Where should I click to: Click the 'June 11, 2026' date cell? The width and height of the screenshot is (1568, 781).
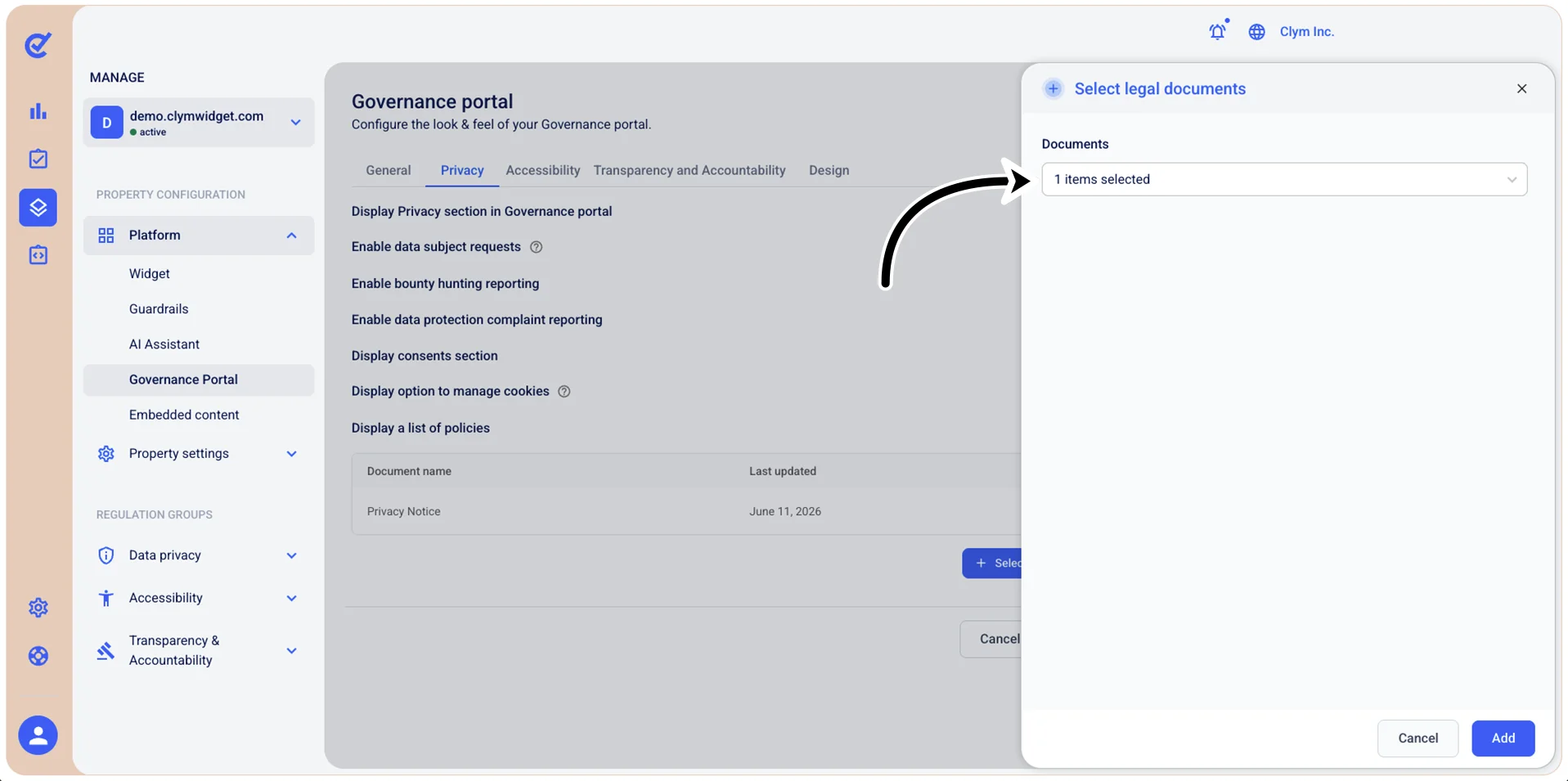click(785, 511)
